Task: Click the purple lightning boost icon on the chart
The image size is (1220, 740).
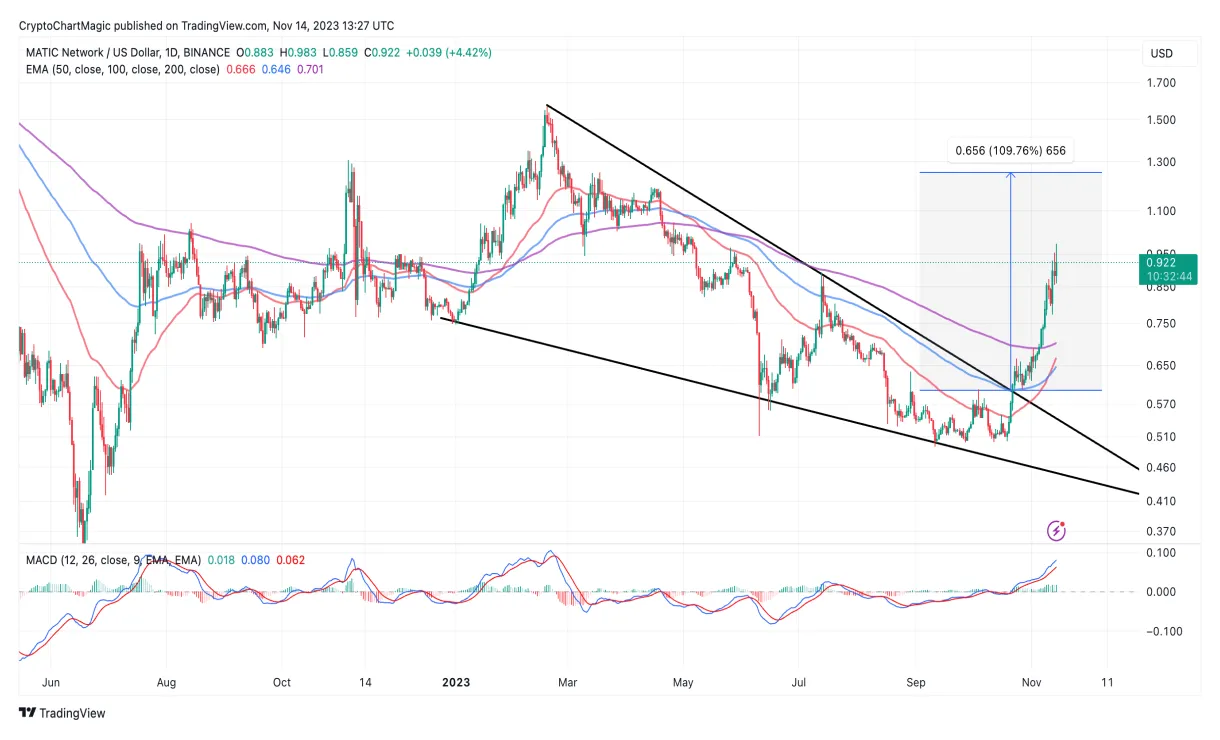Action: point(1057,530)
